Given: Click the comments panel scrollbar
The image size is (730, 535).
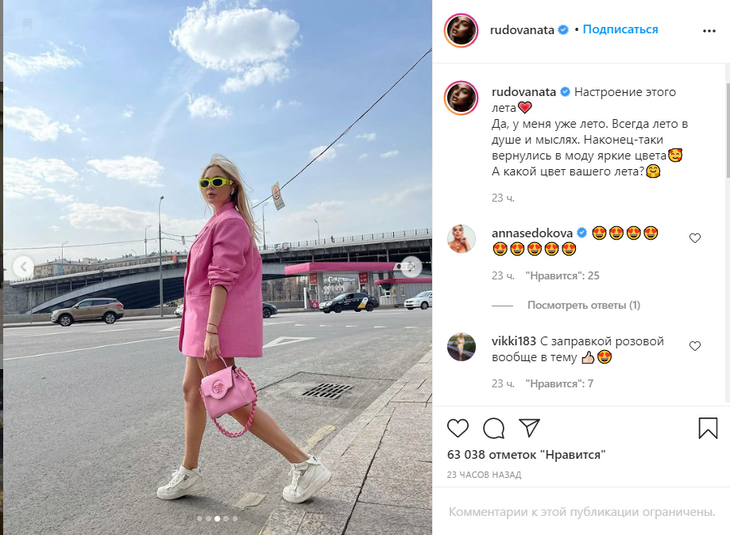Looking at the screenshot, I should (727, 130).
